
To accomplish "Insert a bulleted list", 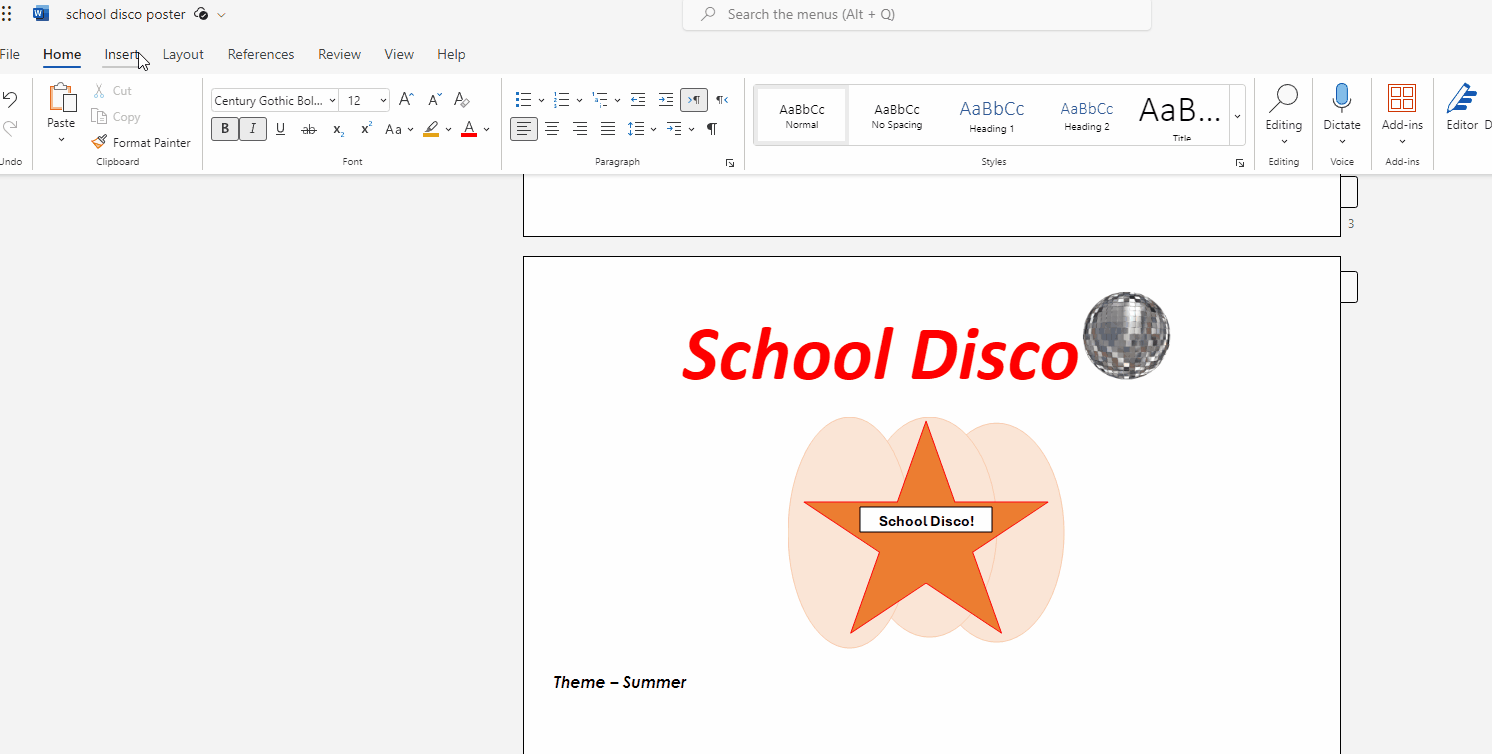I will tap(523, 100).
